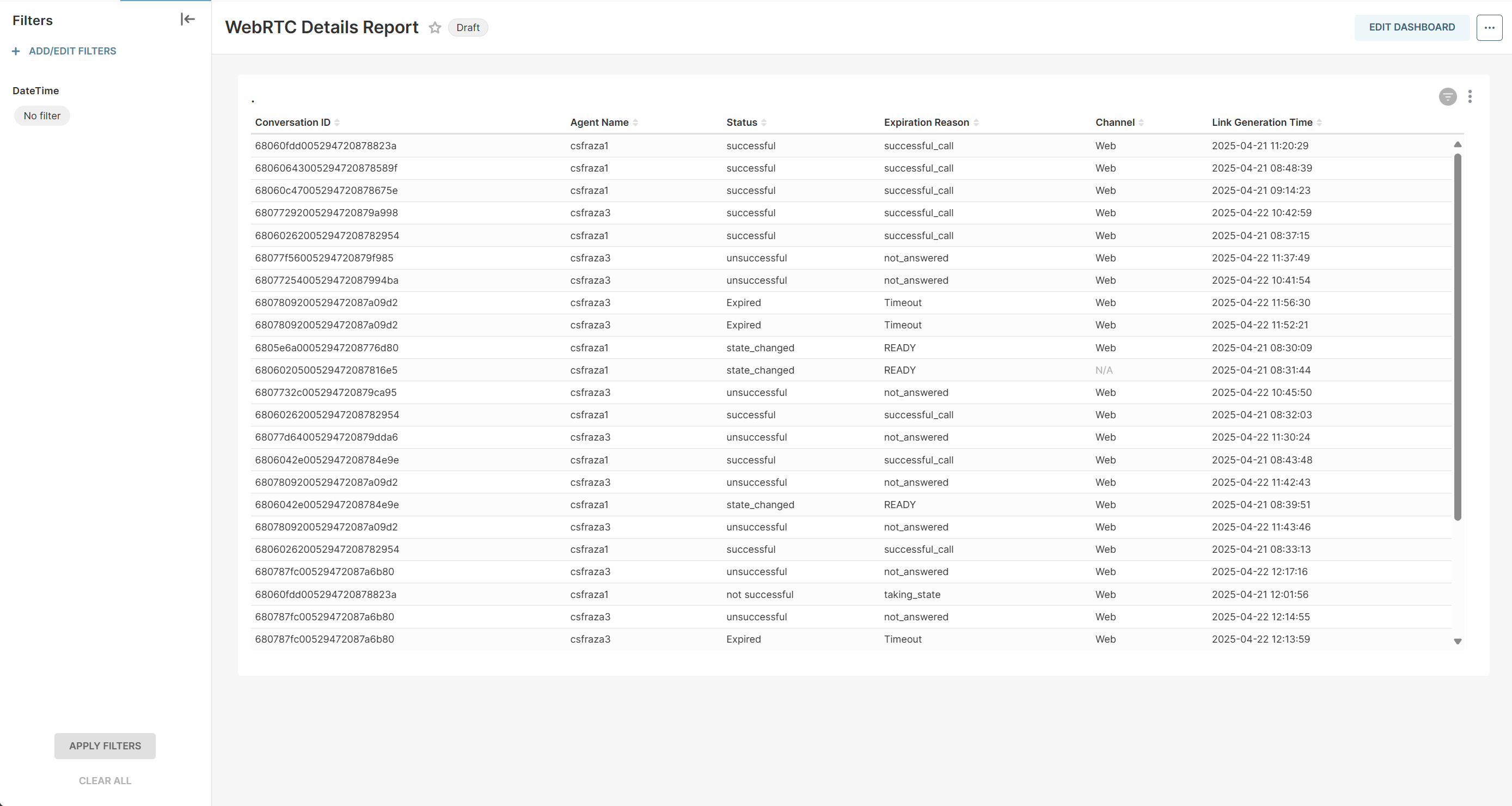Click the plus icon for Add/Edit Filters
The image size is (1512, 806).
(x=16, y=51)
